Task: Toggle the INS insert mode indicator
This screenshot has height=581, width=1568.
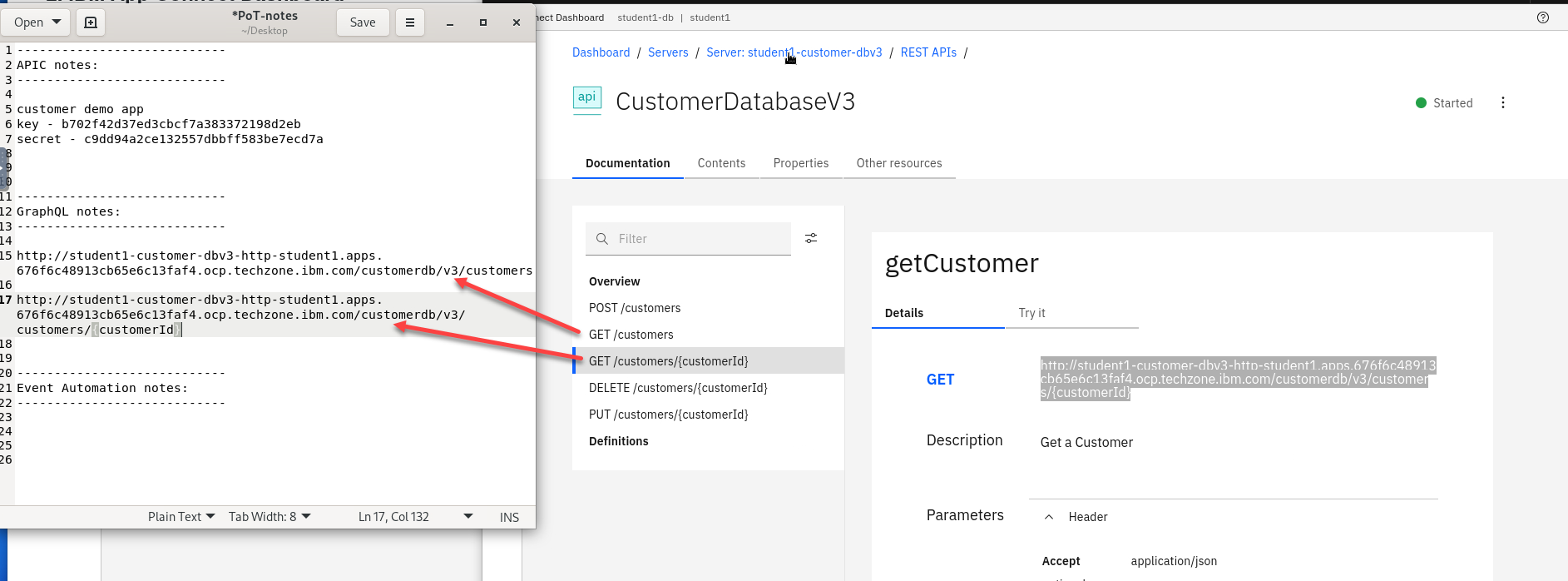Action: point(509,517)
